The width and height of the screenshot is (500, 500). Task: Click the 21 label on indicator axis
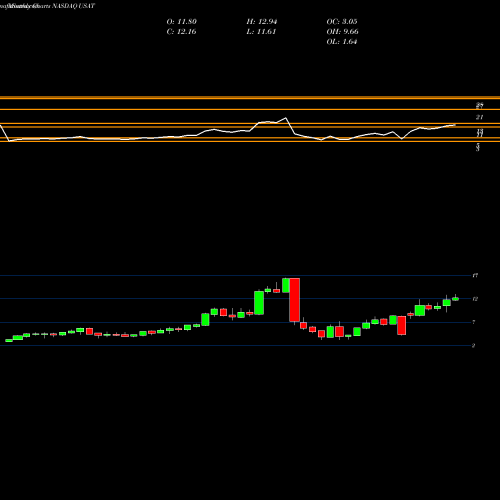coord(479,117)
